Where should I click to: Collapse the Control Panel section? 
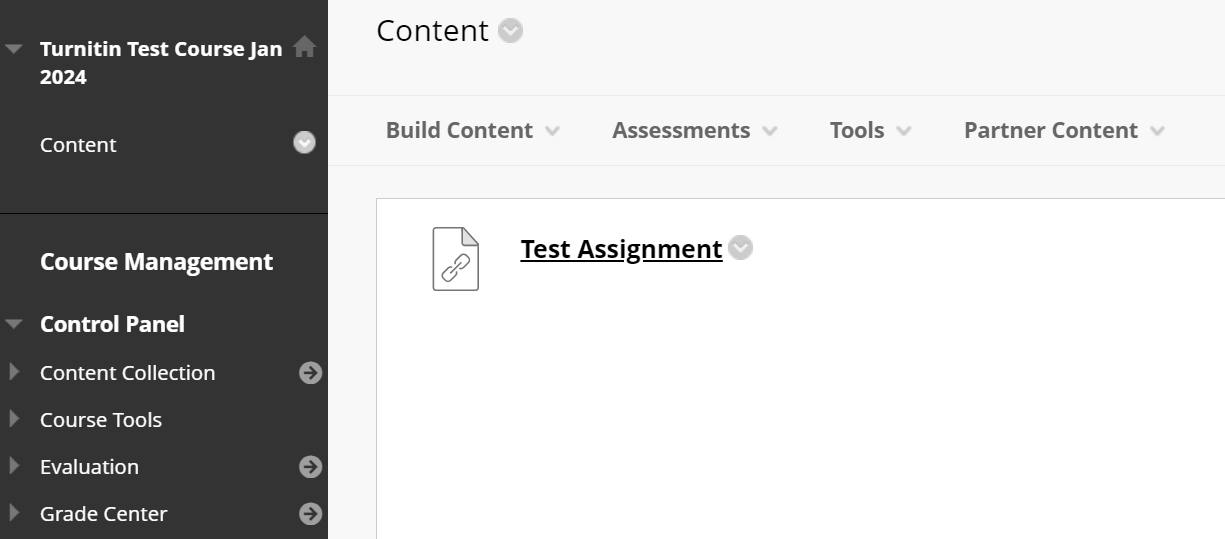14,324
